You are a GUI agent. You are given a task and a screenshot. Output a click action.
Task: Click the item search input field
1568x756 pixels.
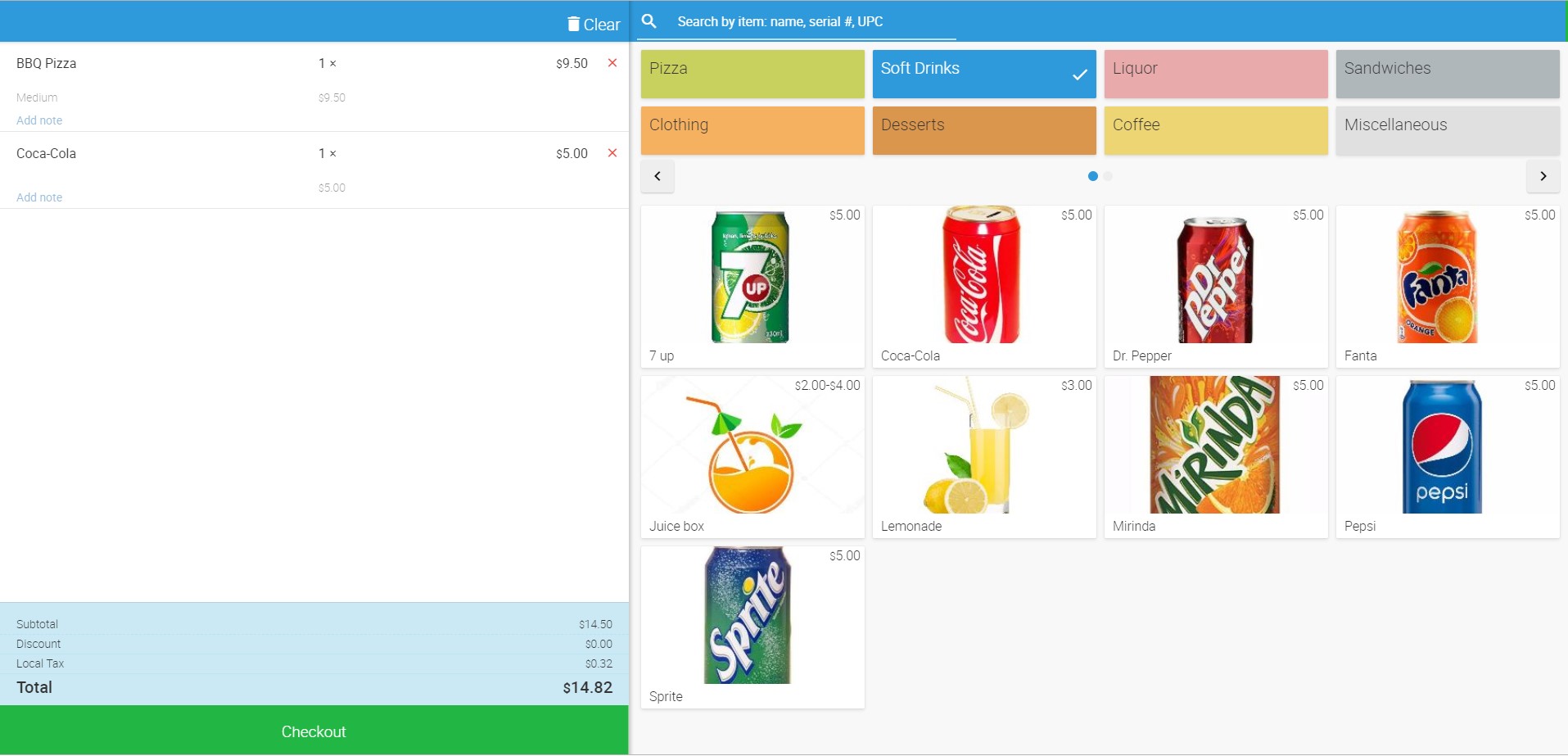pyautogui.click(x=815, y=22)
